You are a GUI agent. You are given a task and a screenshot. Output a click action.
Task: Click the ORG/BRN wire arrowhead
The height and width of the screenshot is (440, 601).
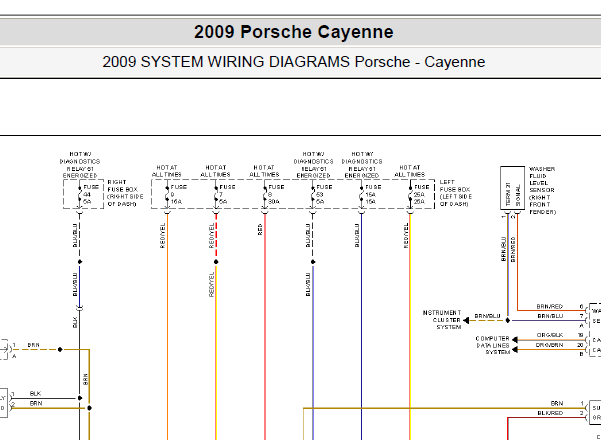[515, 350]
